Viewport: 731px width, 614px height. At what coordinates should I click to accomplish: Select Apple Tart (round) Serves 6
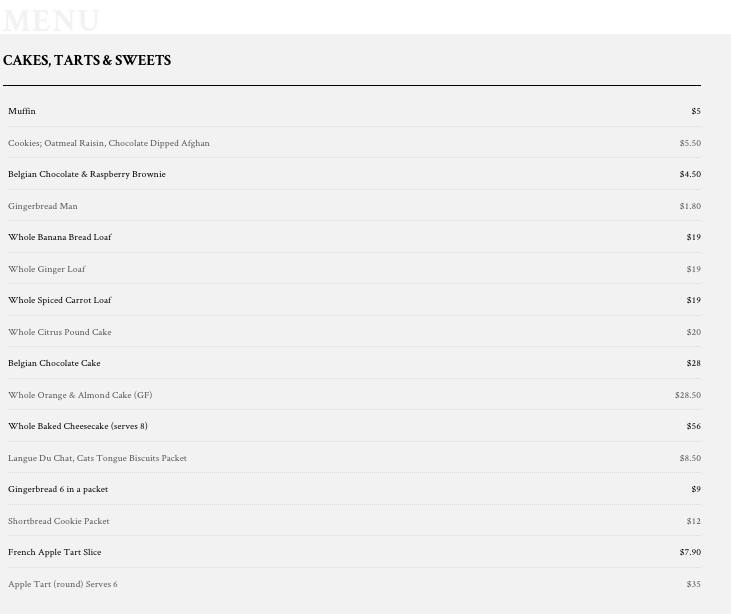click(63, 584)
